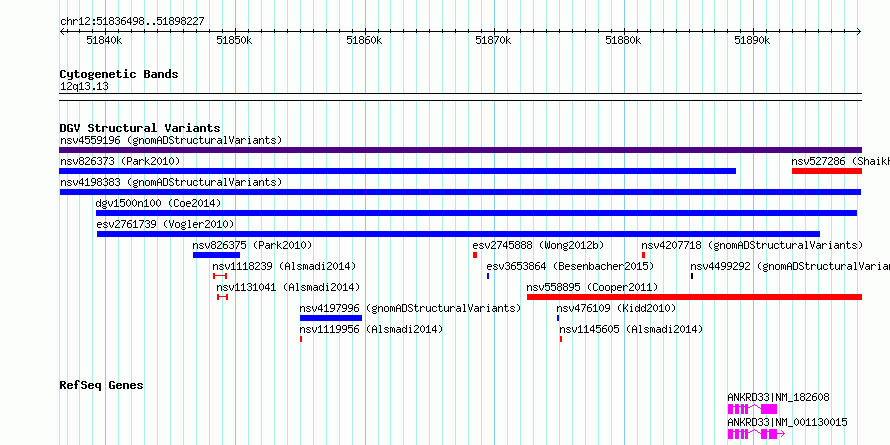Open the nsv826373 (Park2010) label

[120, 161]
